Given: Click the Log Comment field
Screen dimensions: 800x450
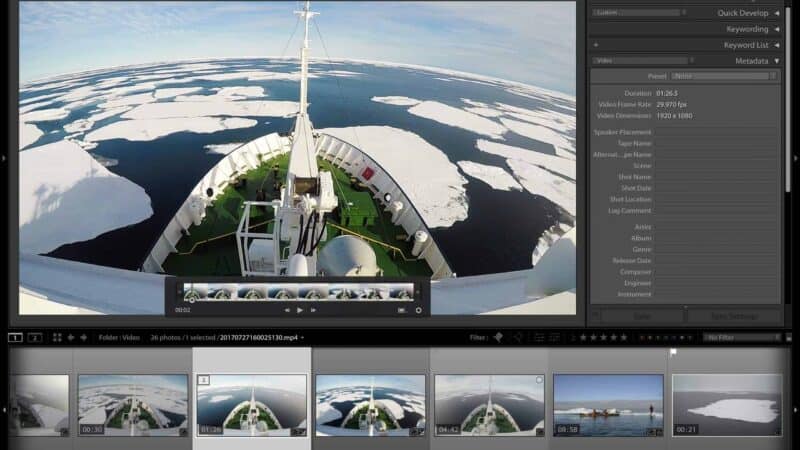Looking at the screenshot, I should click(x=716, y=211).
